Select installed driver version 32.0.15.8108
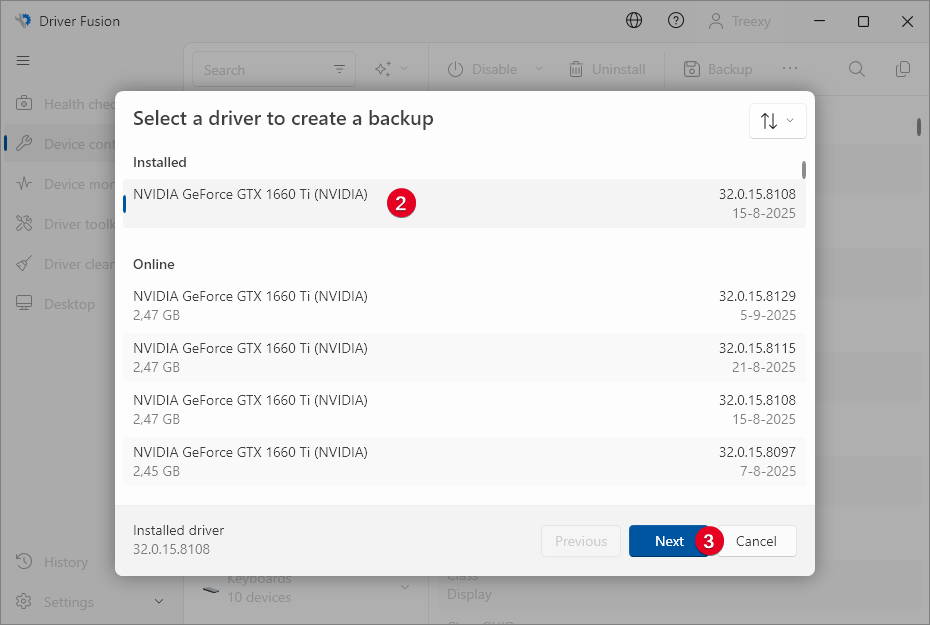 tap(464, 203)
